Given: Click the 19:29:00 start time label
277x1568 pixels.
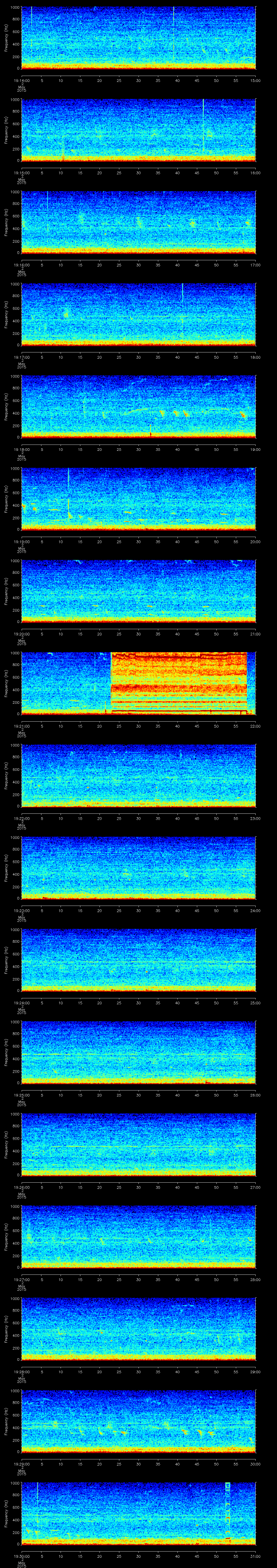Looking at the screenshot, I should [x=21, y=1464].
